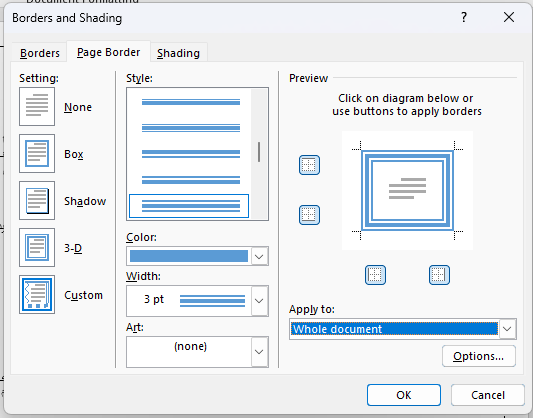This screenshot has width=533, height=418.
Task: Open the Art dropdown arrow
Action: tap(259, 352)
